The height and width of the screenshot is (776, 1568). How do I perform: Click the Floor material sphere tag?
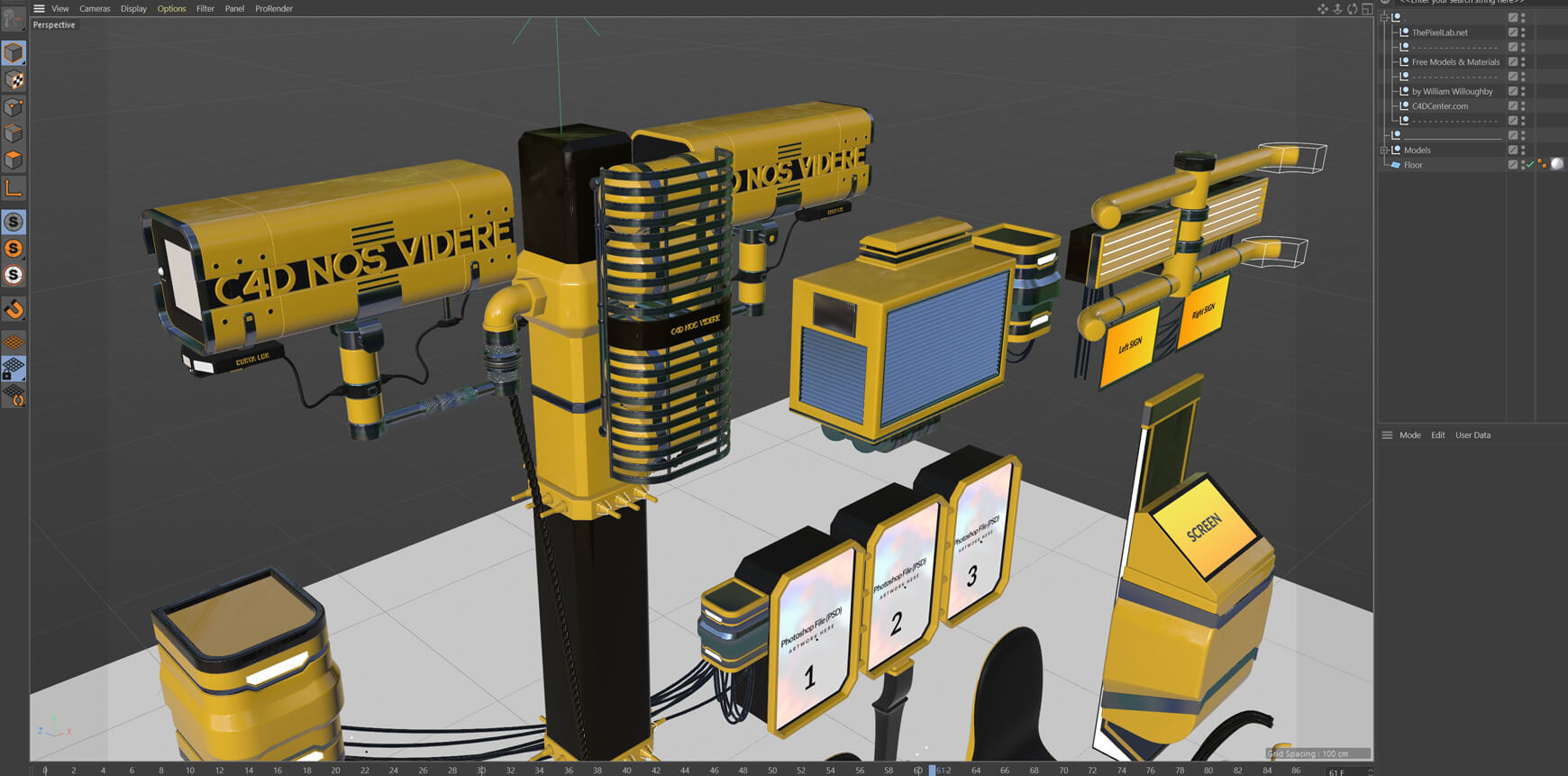pos(1557,164)
